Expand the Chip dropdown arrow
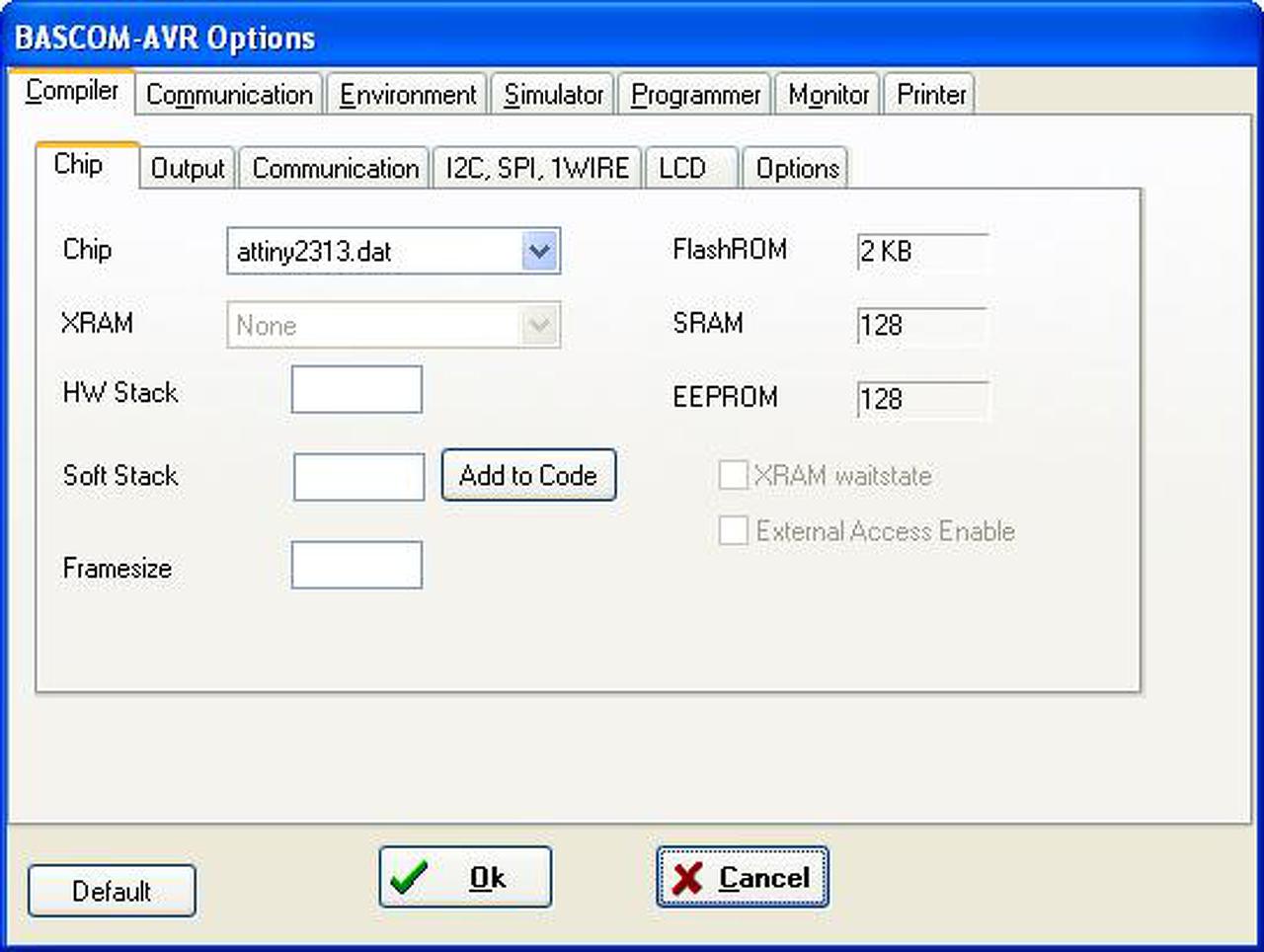 pos(539,251)
